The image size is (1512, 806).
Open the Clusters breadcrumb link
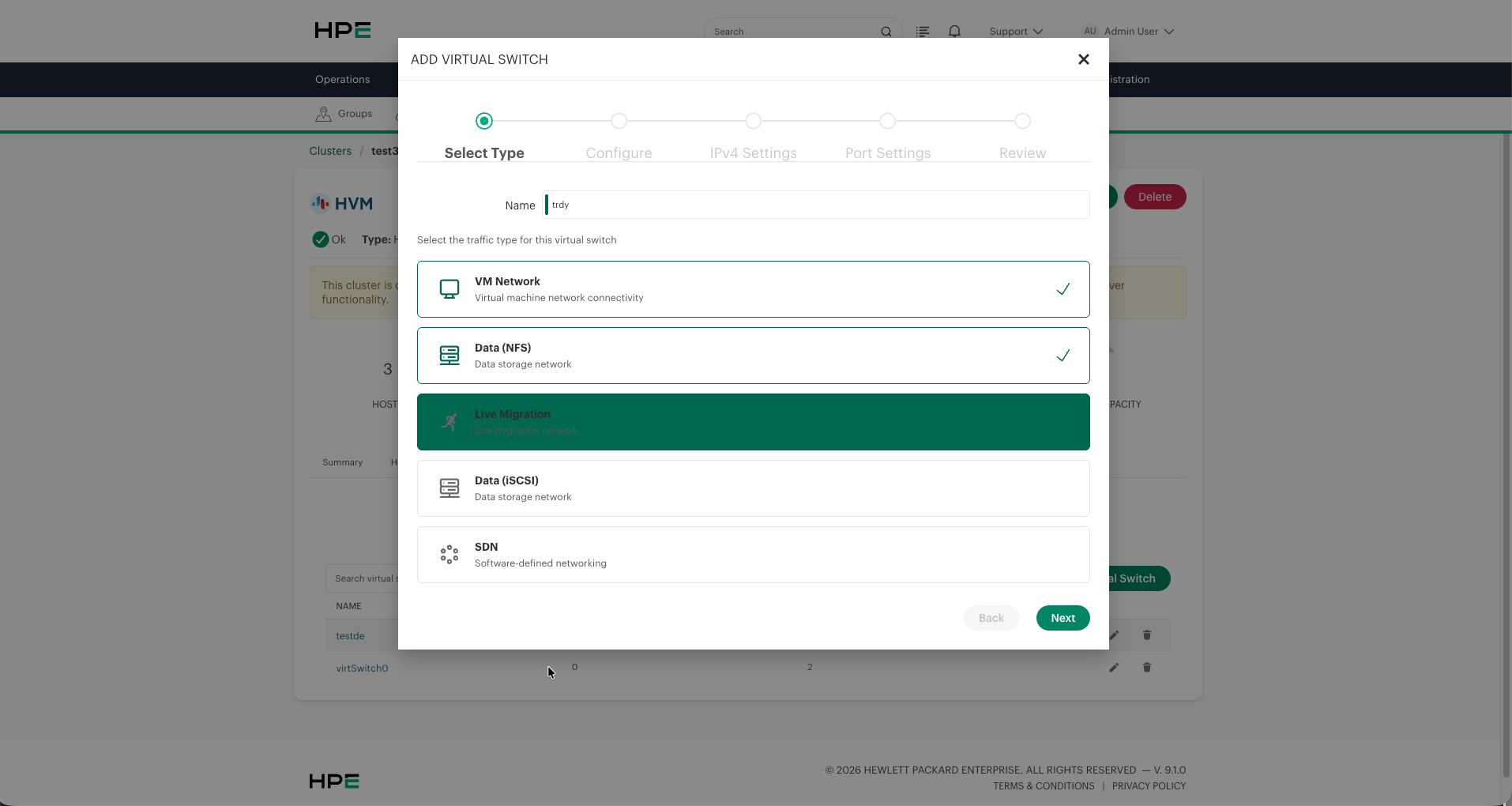[330, 151]
